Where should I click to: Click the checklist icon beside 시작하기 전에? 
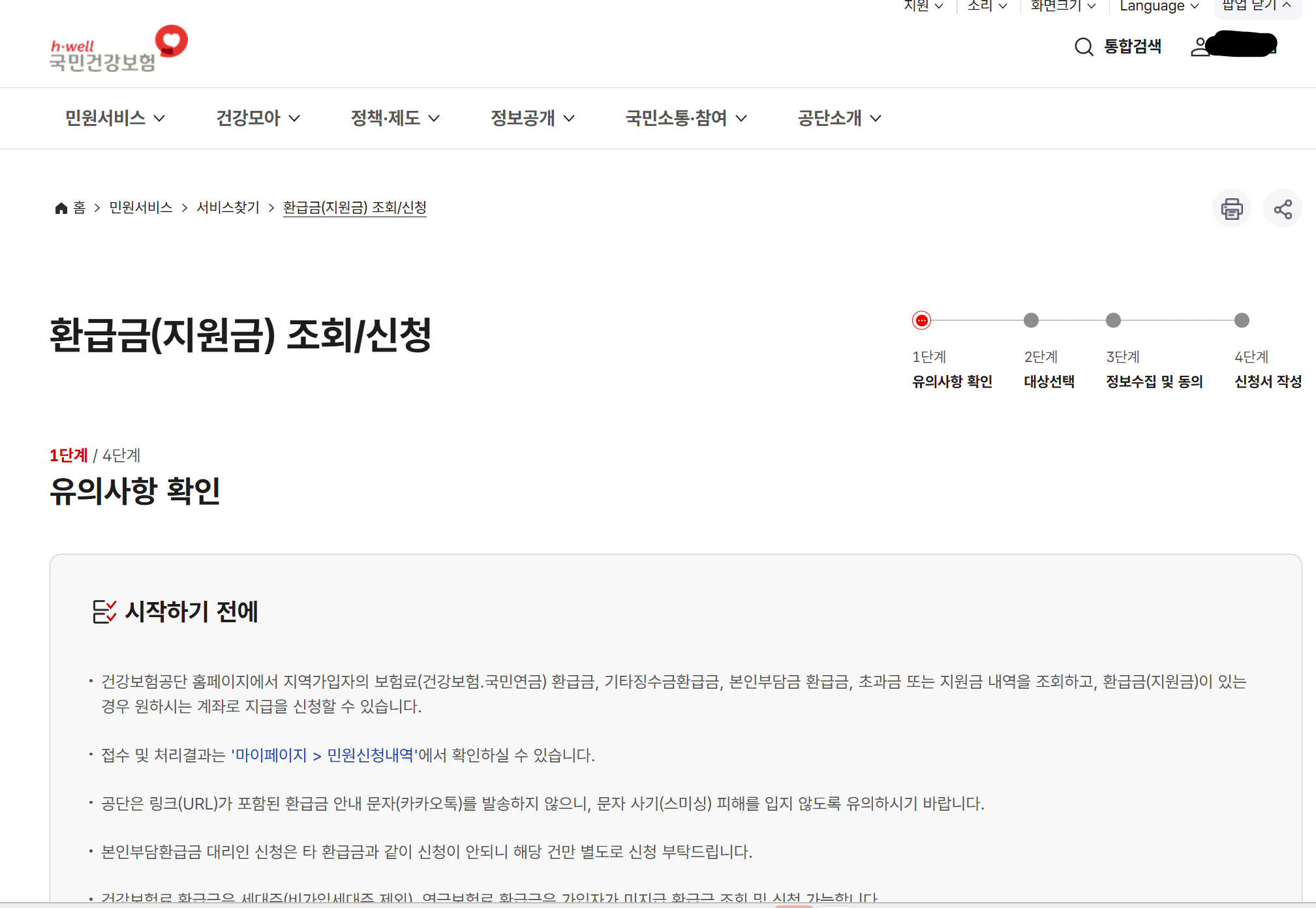(104, 611)
